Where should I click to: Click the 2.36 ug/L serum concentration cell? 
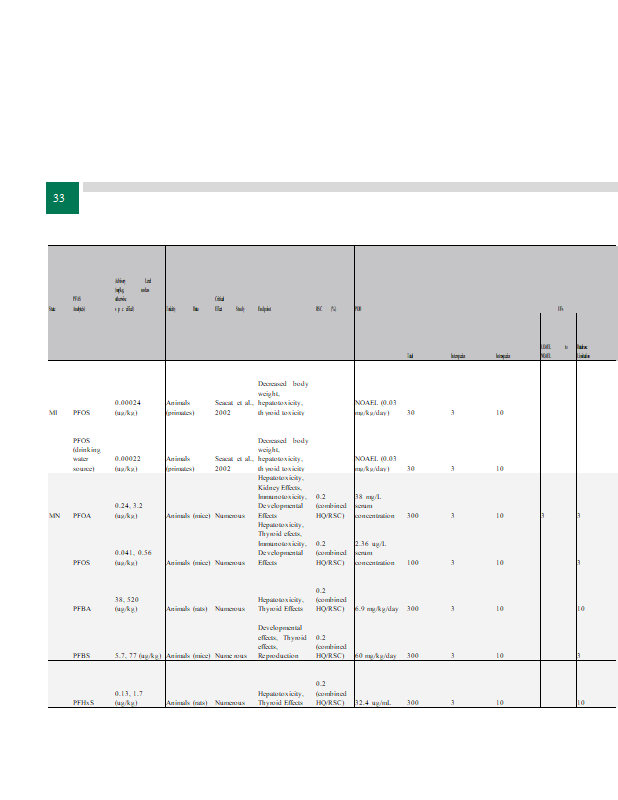[375, 553]
